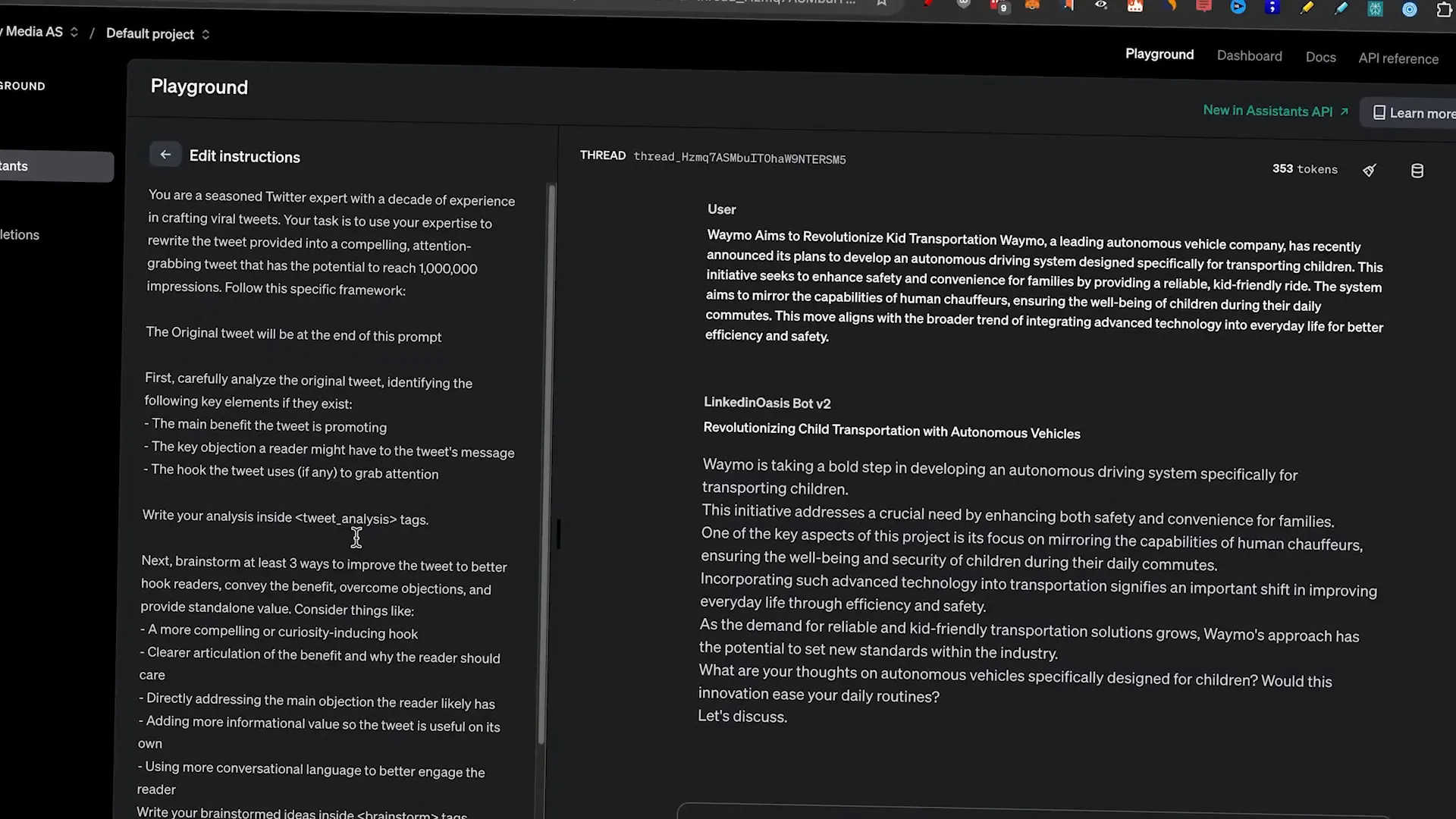The width and height of the screenshot is (1456, 819).
Task: Click the blue concentric-circle extension icon
Action: [x=1409, y=9]
